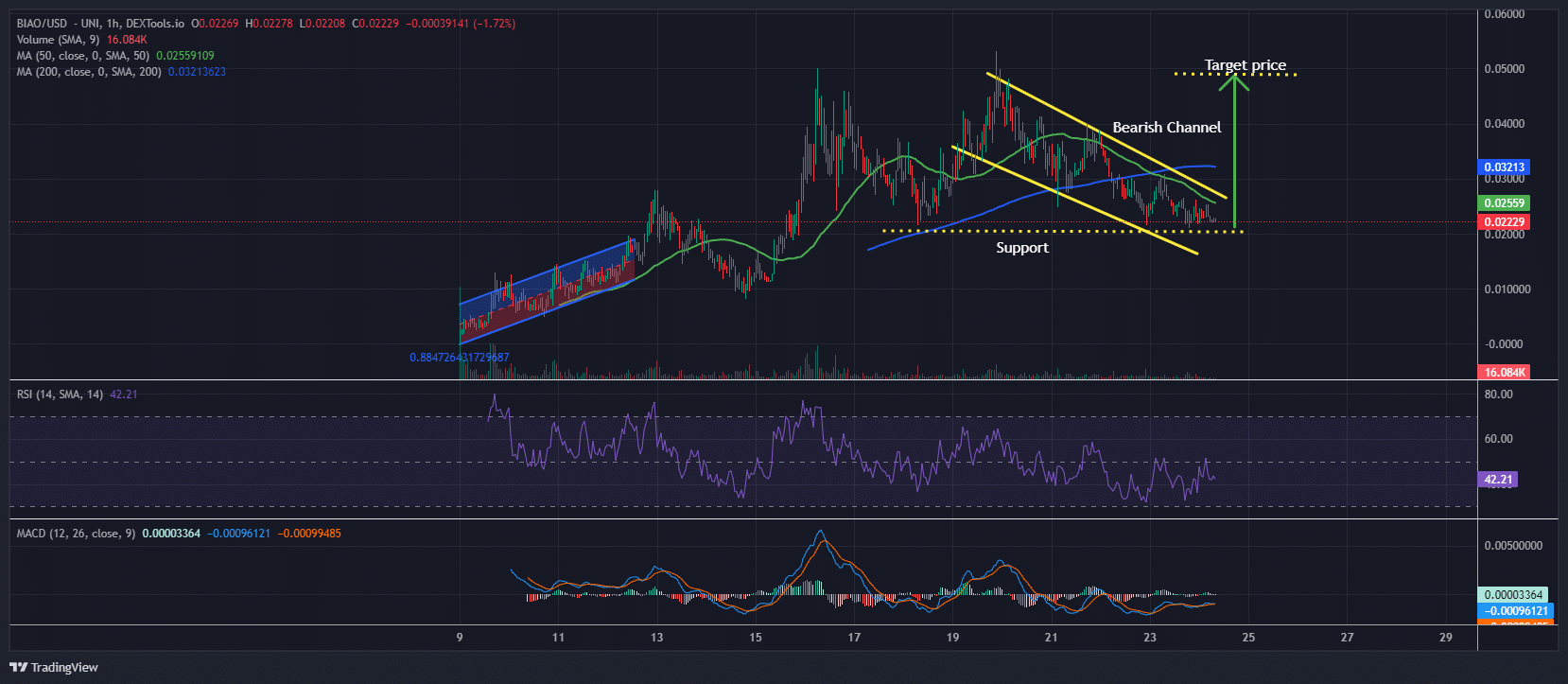Click the green 0.02559 price axis label
The width and height of the screenshot is (1568, 684).
(x=1504, y=203)
